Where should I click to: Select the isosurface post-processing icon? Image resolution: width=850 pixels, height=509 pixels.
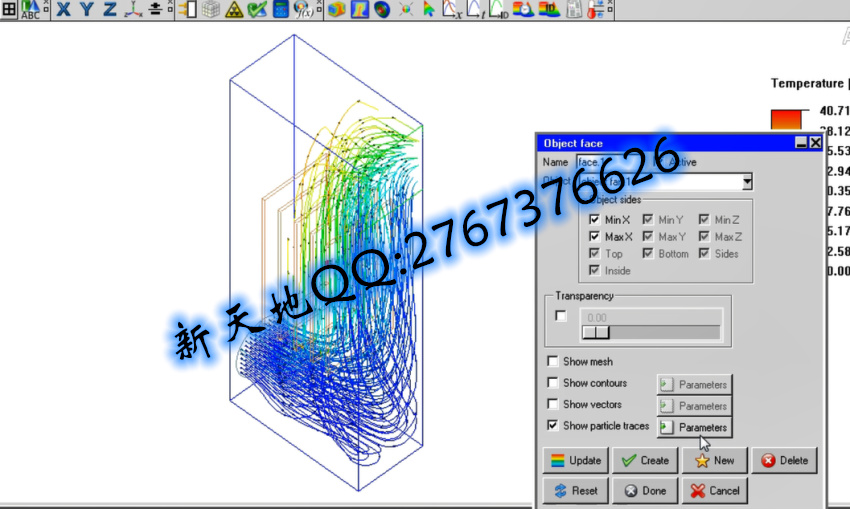pos(382,9)
